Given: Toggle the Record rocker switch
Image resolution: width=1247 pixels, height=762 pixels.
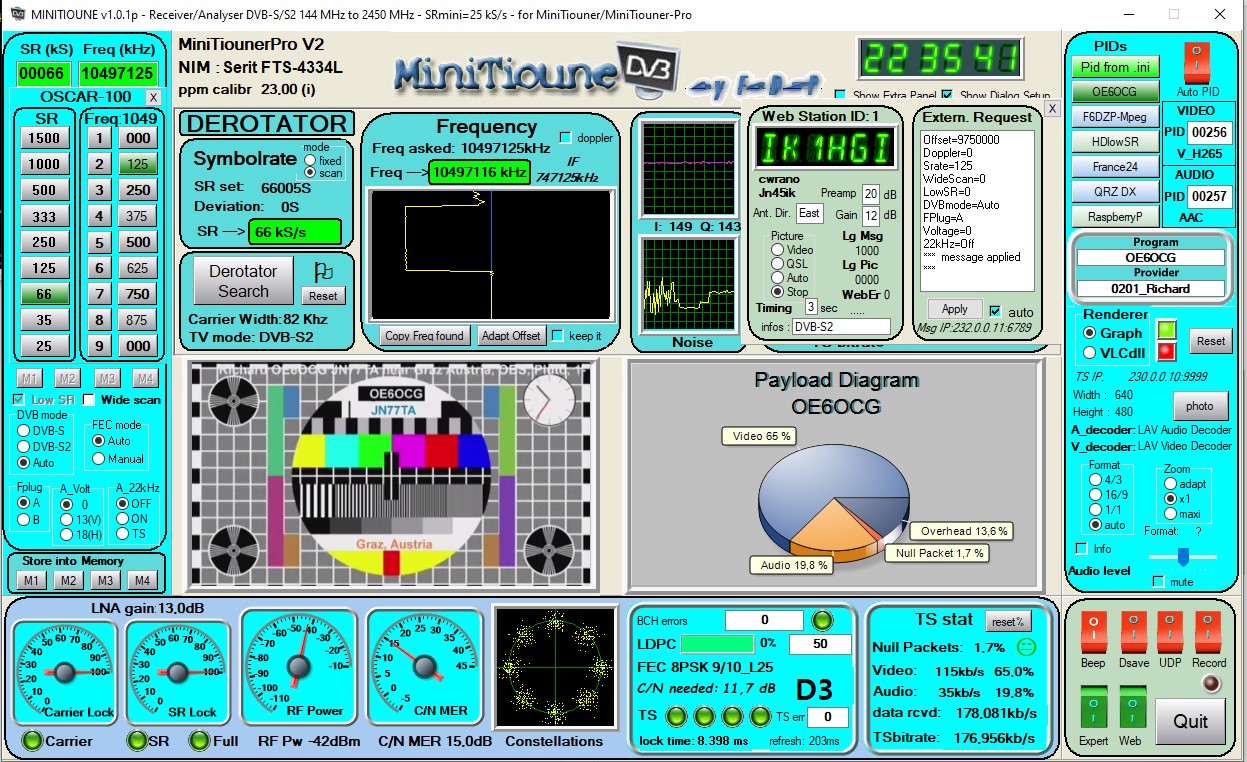Looking at the screenshot, I should [1207, 632].
